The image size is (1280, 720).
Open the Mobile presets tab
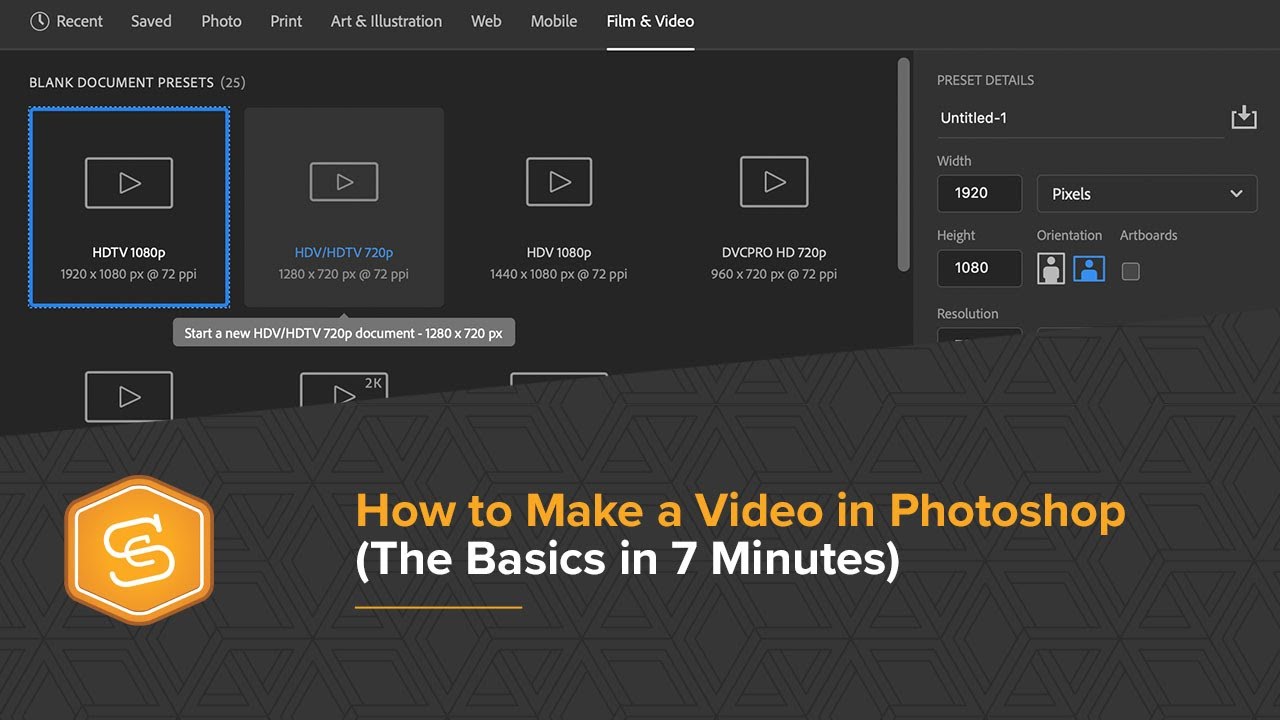[554, 21]
